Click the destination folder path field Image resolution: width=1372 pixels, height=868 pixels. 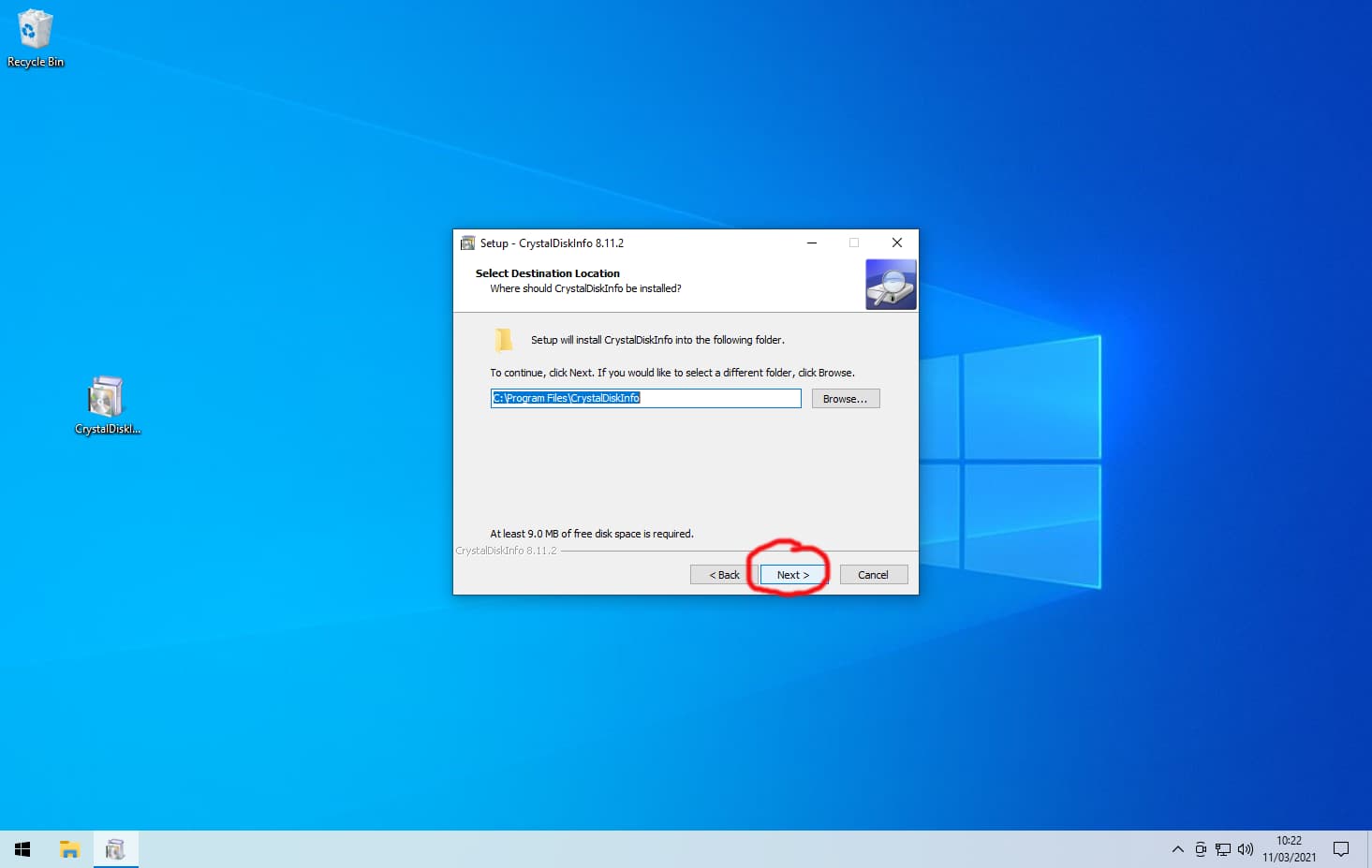coord(646,398)
